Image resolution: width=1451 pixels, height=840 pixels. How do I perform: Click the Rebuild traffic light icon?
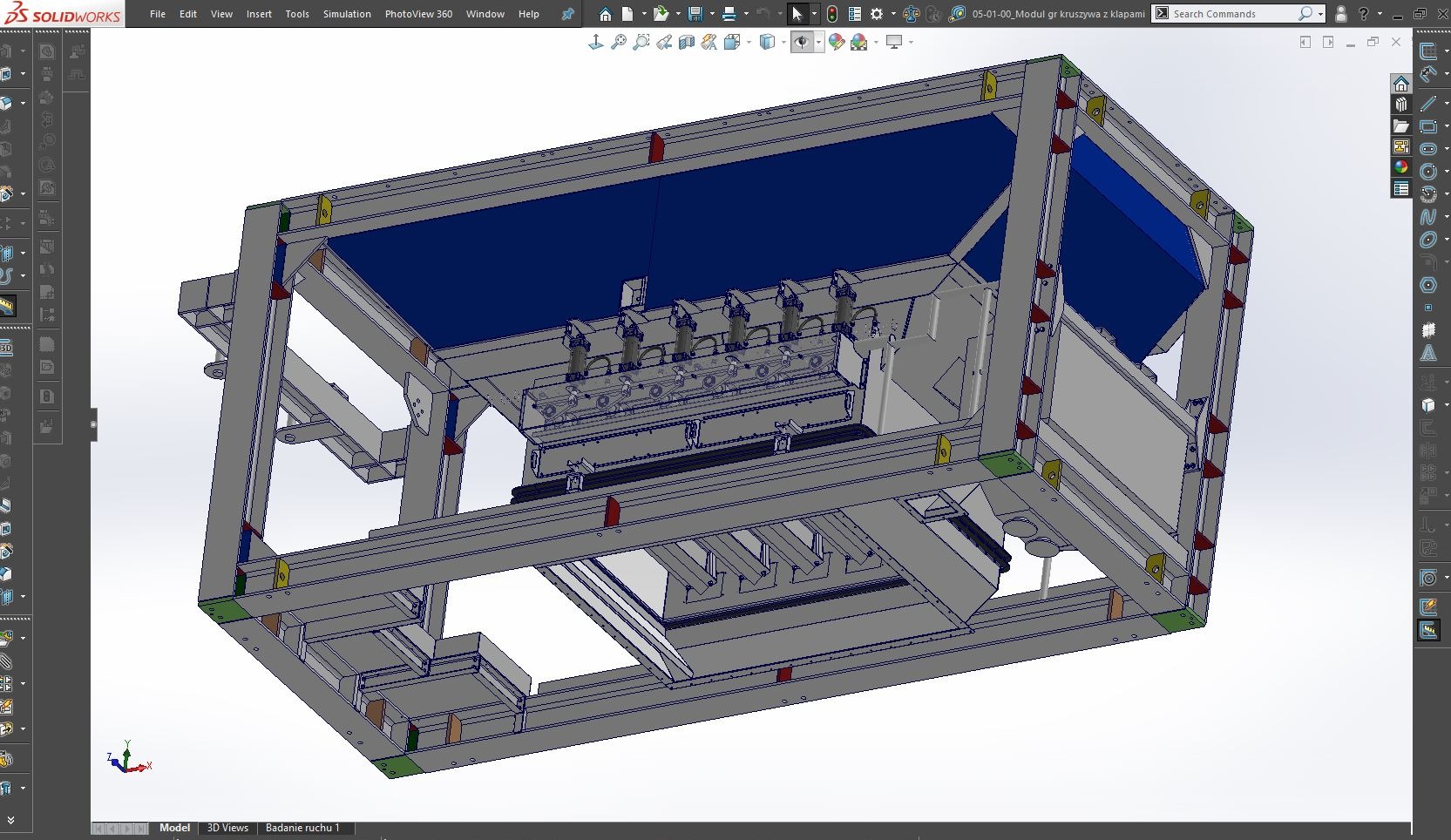pos(832,14)
